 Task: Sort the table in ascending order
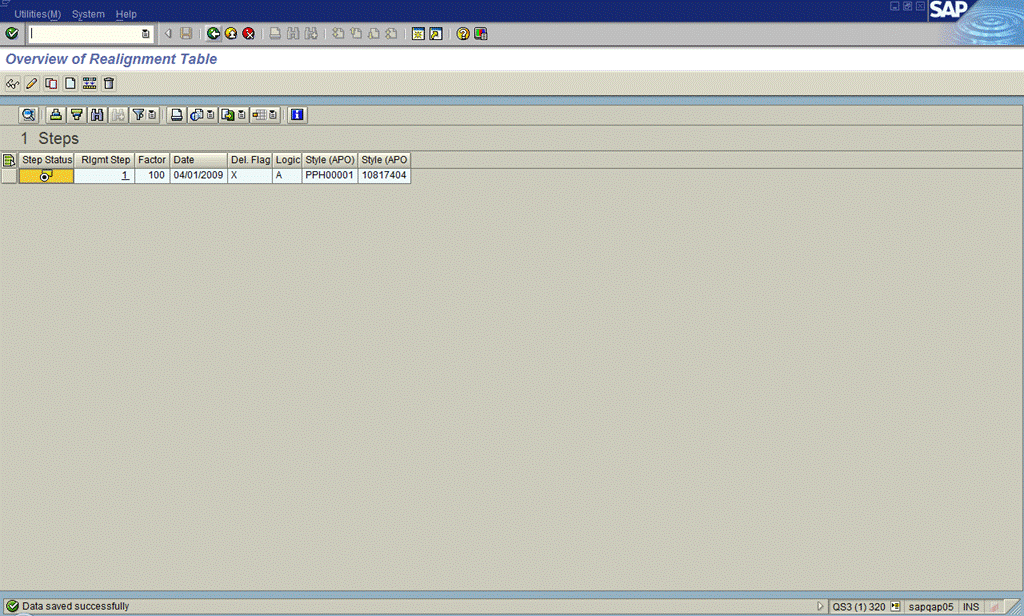(56, 115)
